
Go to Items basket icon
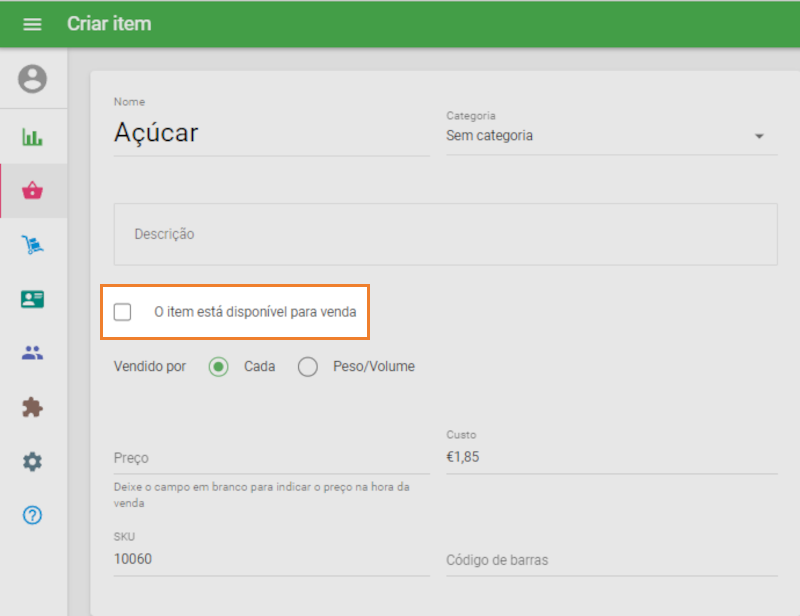pos(32,191)
